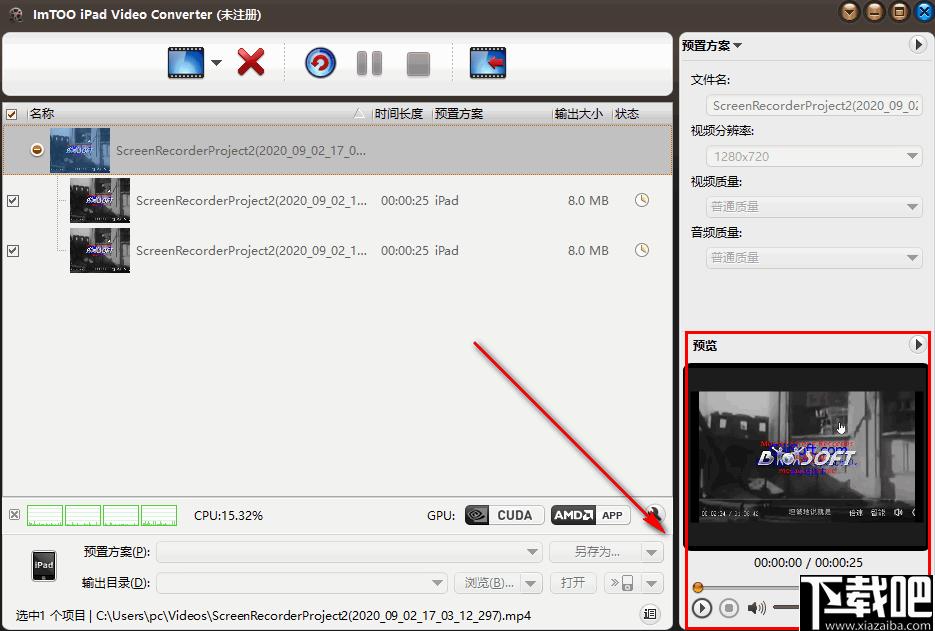Maximize the ImTOO window
The image size is (935, 631).
click(x=899, y=12)
